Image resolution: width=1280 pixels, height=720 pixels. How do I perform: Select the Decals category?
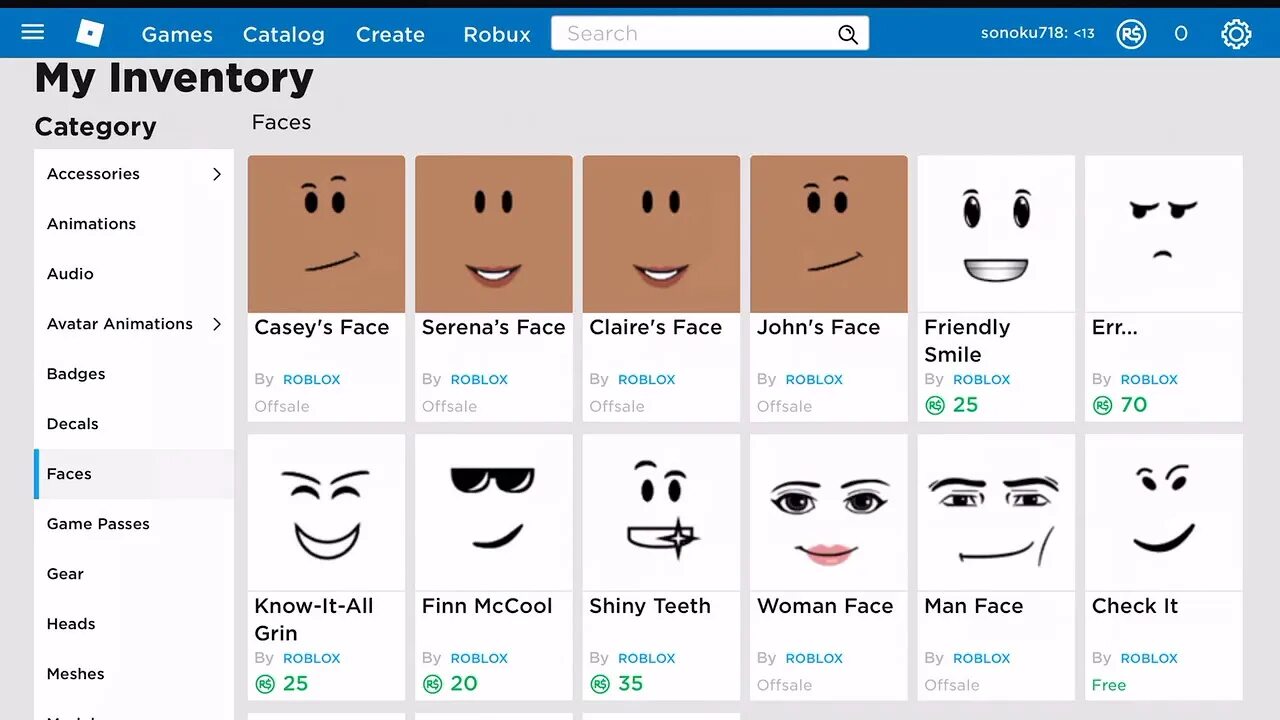(134, 424)
